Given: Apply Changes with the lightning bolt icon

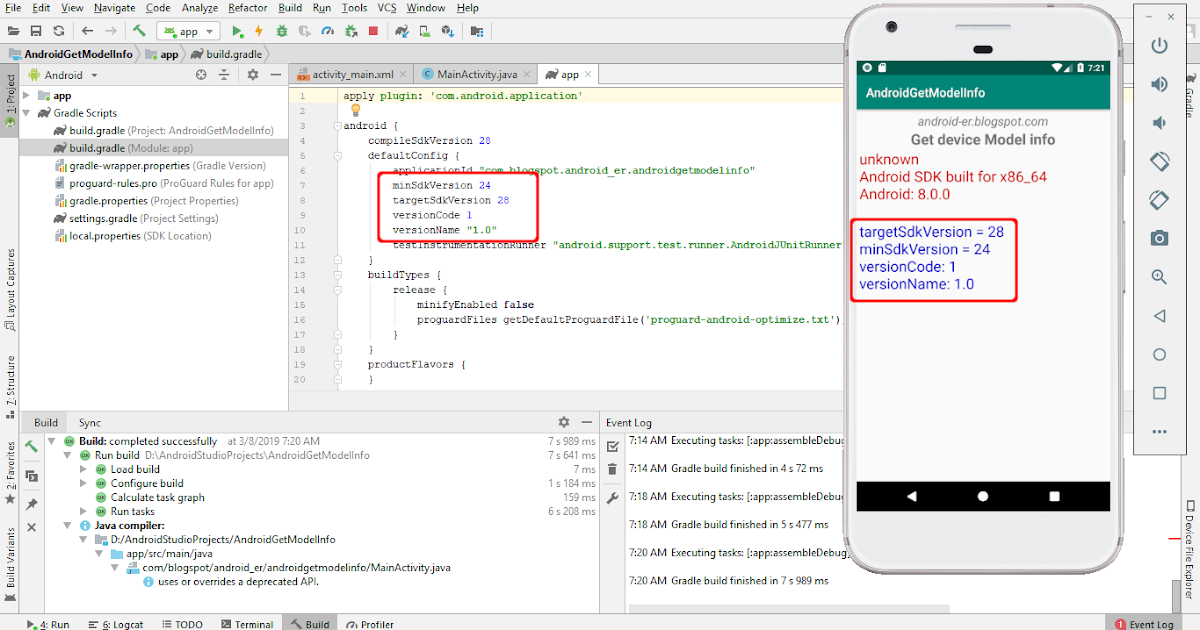Looking at the screenshot, I should (x=259, y=30).
